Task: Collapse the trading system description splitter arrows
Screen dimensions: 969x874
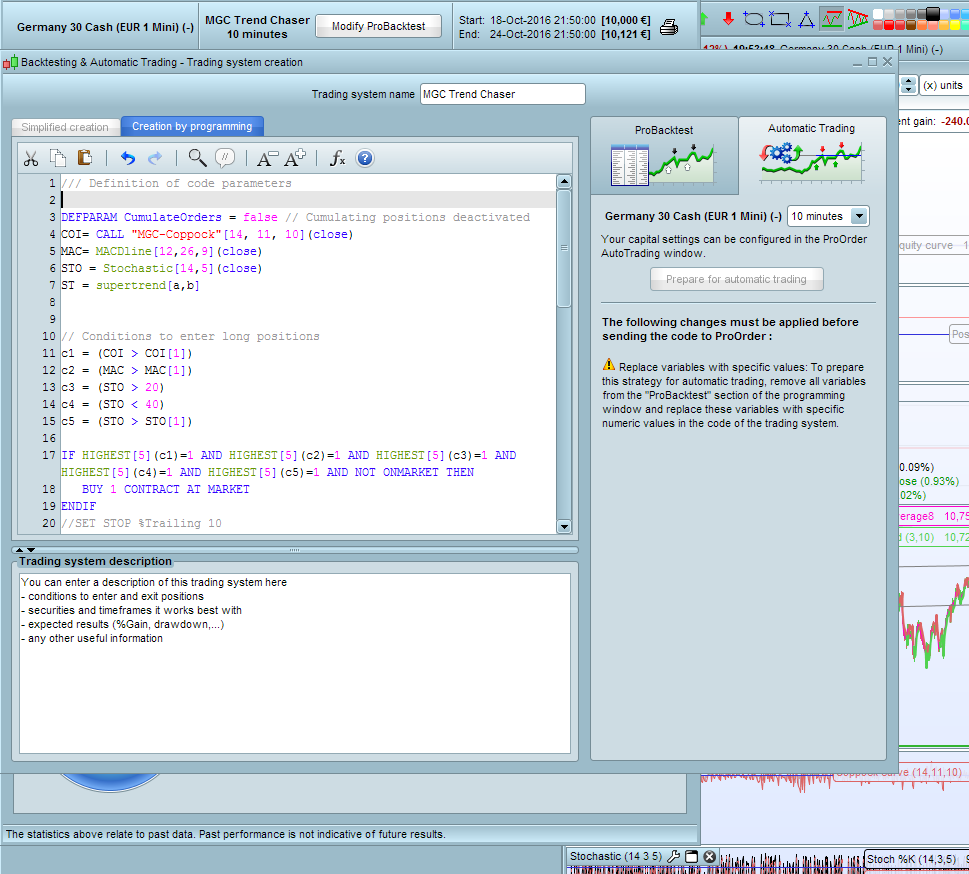Action: click(30, 549)
